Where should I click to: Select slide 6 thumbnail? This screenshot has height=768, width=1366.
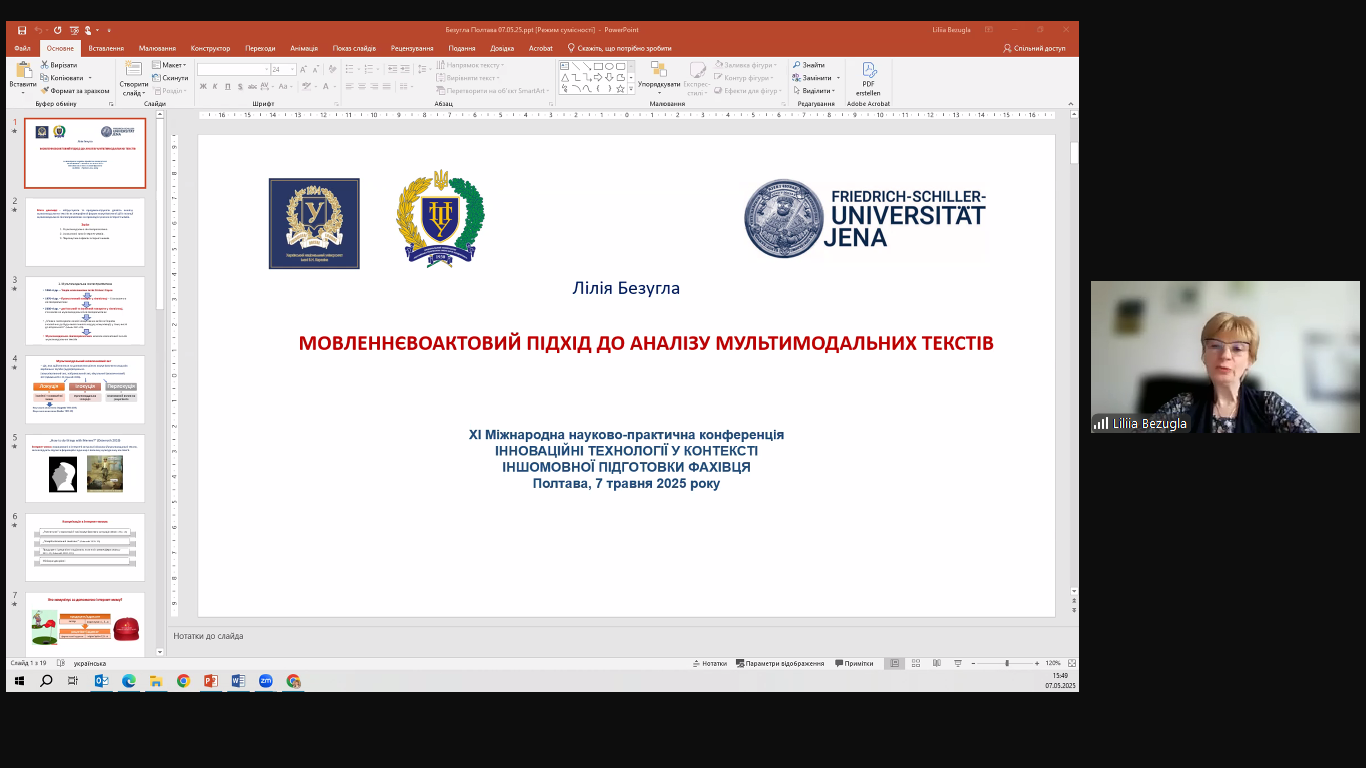click(x=85, y=547)
